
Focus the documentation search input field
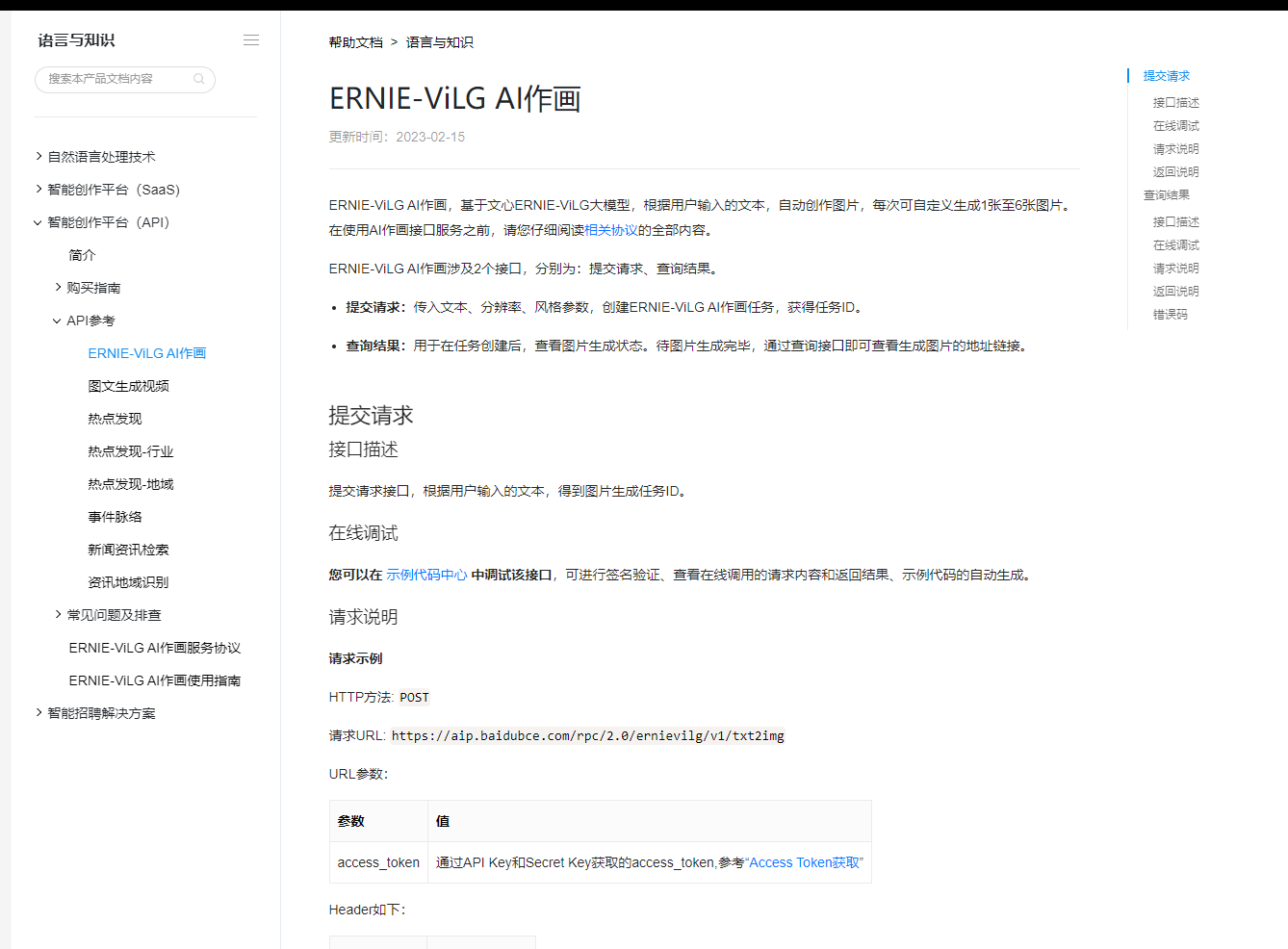pos(116,79)
